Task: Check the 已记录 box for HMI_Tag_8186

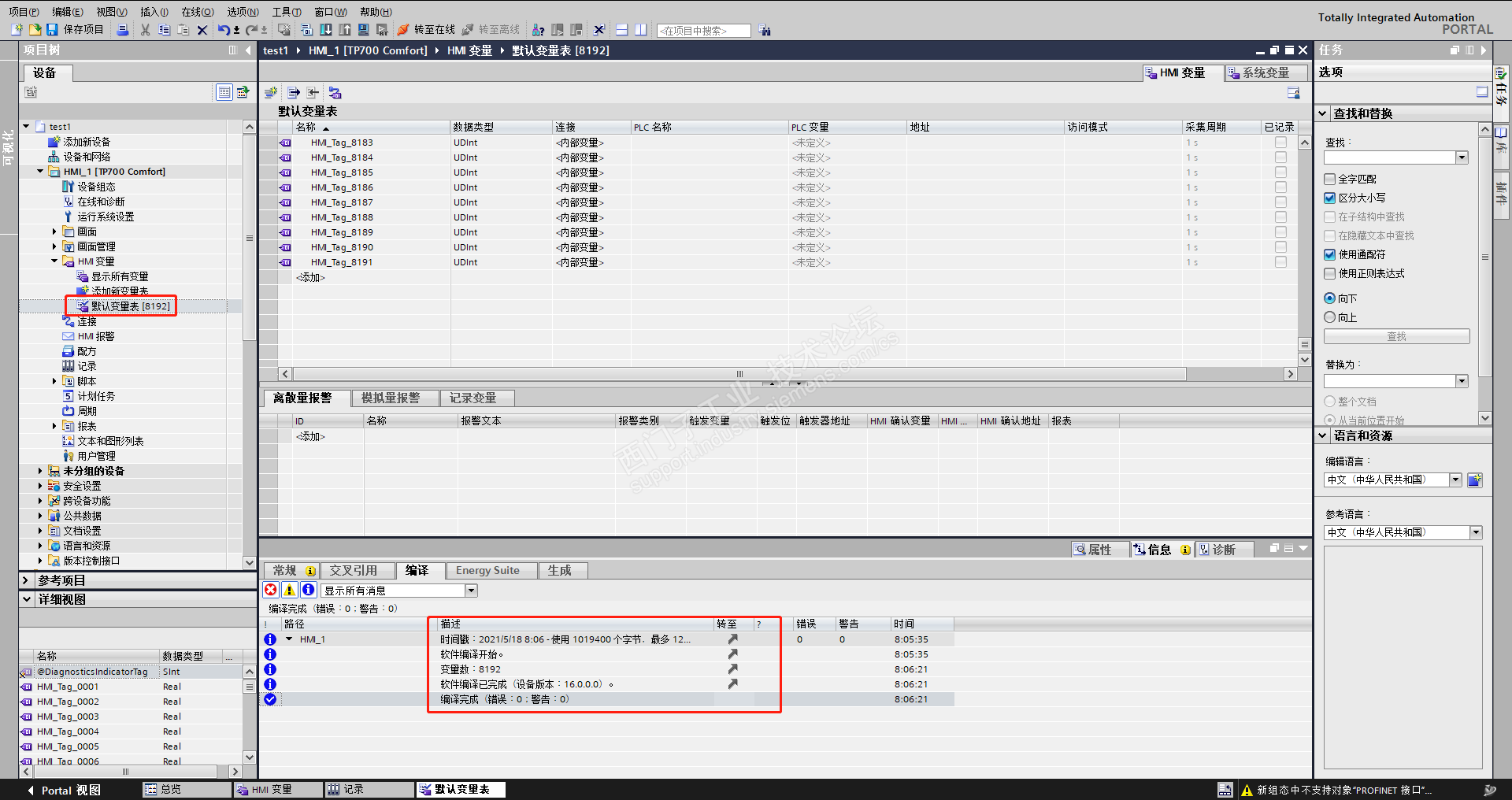Action: [x=1280, y=187]
